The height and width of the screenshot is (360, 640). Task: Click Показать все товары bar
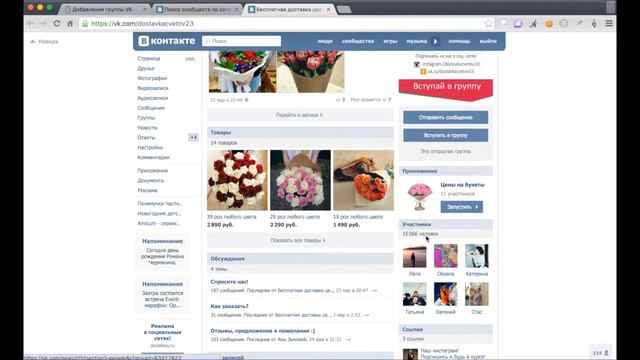(300, 240)
